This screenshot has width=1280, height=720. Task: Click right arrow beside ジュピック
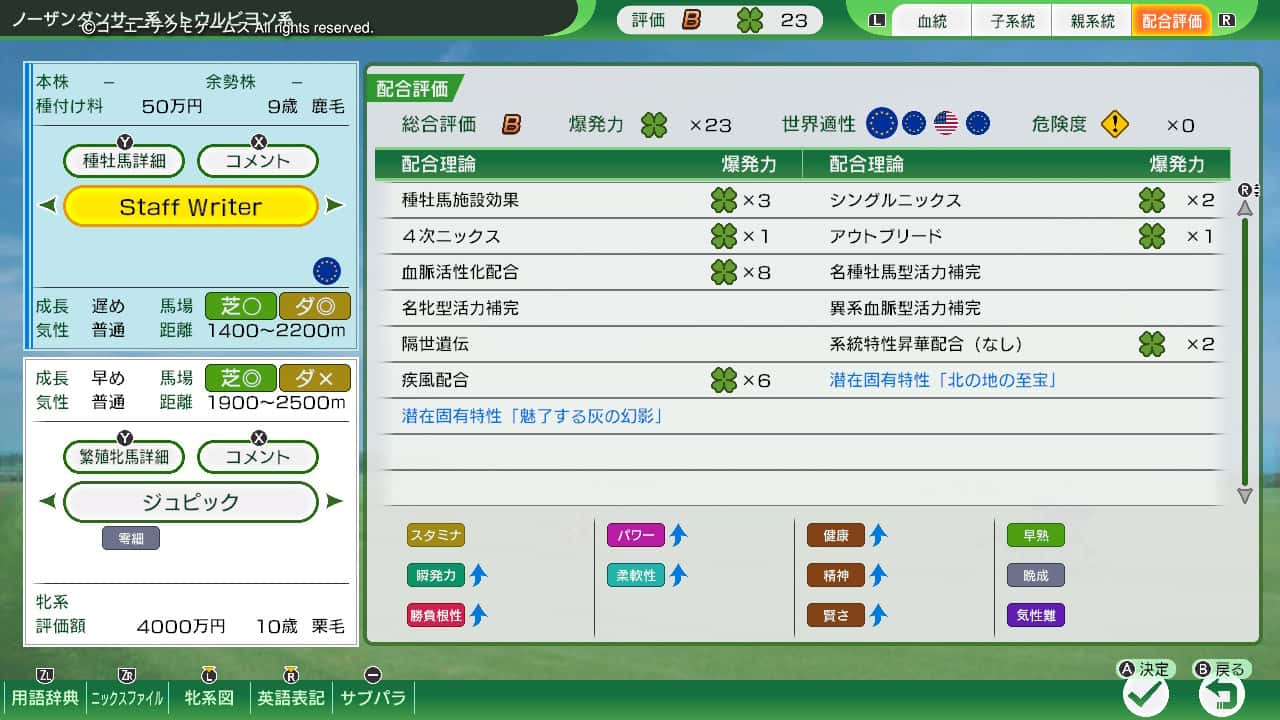(x=334, y=501)
